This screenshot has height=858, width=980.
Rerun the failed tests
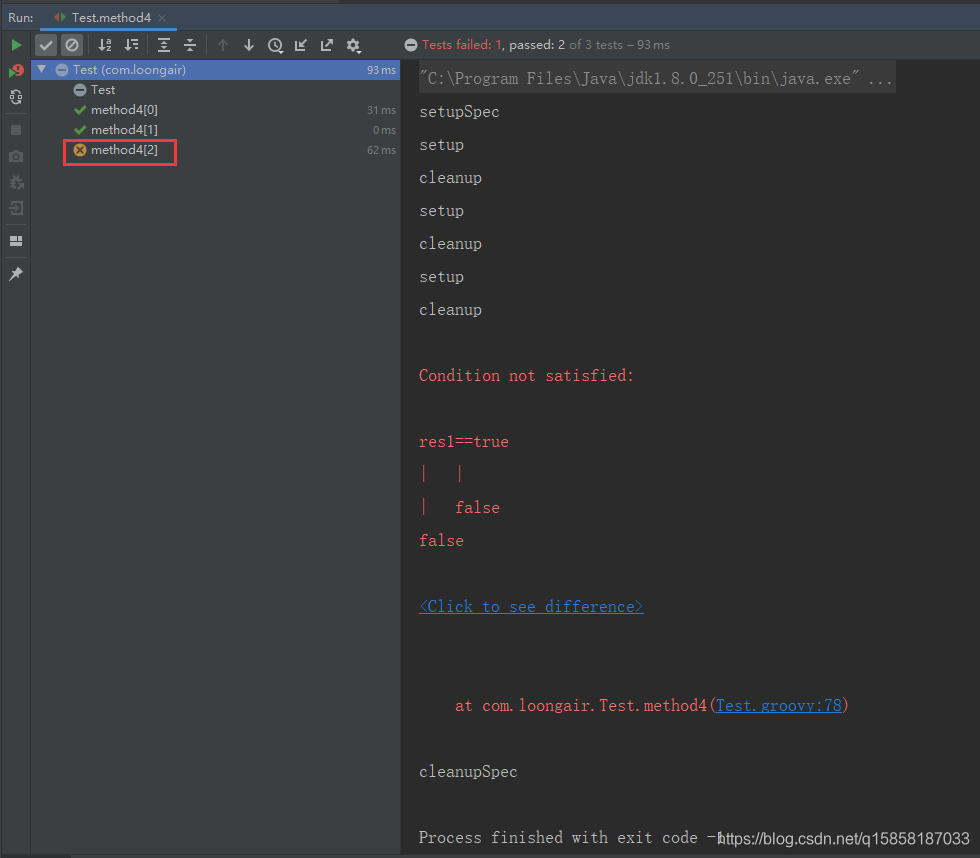[16, 70]
